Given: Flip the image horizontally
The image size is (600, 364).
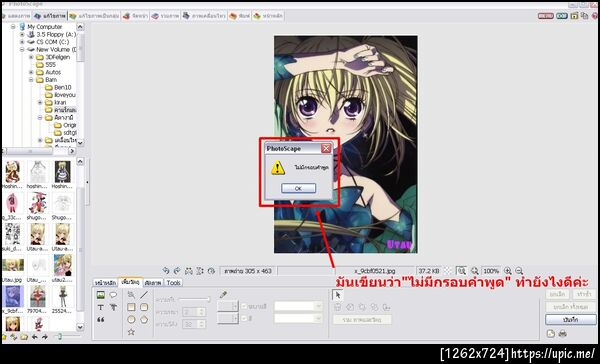Looking at the screenshot, I should (x=189, y=271).
